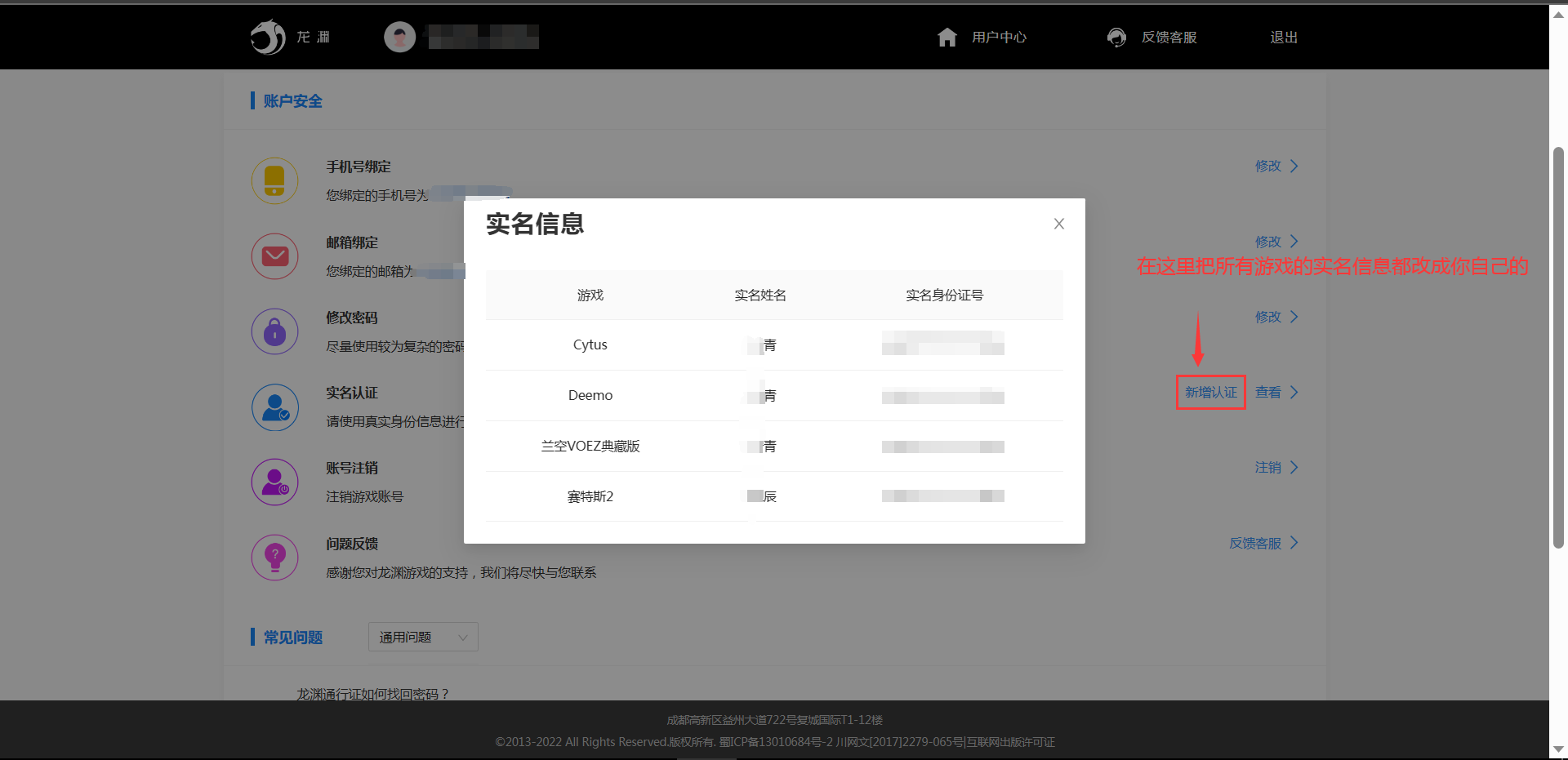The height and width of the screenshot is (760, 1568).
Task: Click the scrollbar down arrow
Action: coord(1558,749)
